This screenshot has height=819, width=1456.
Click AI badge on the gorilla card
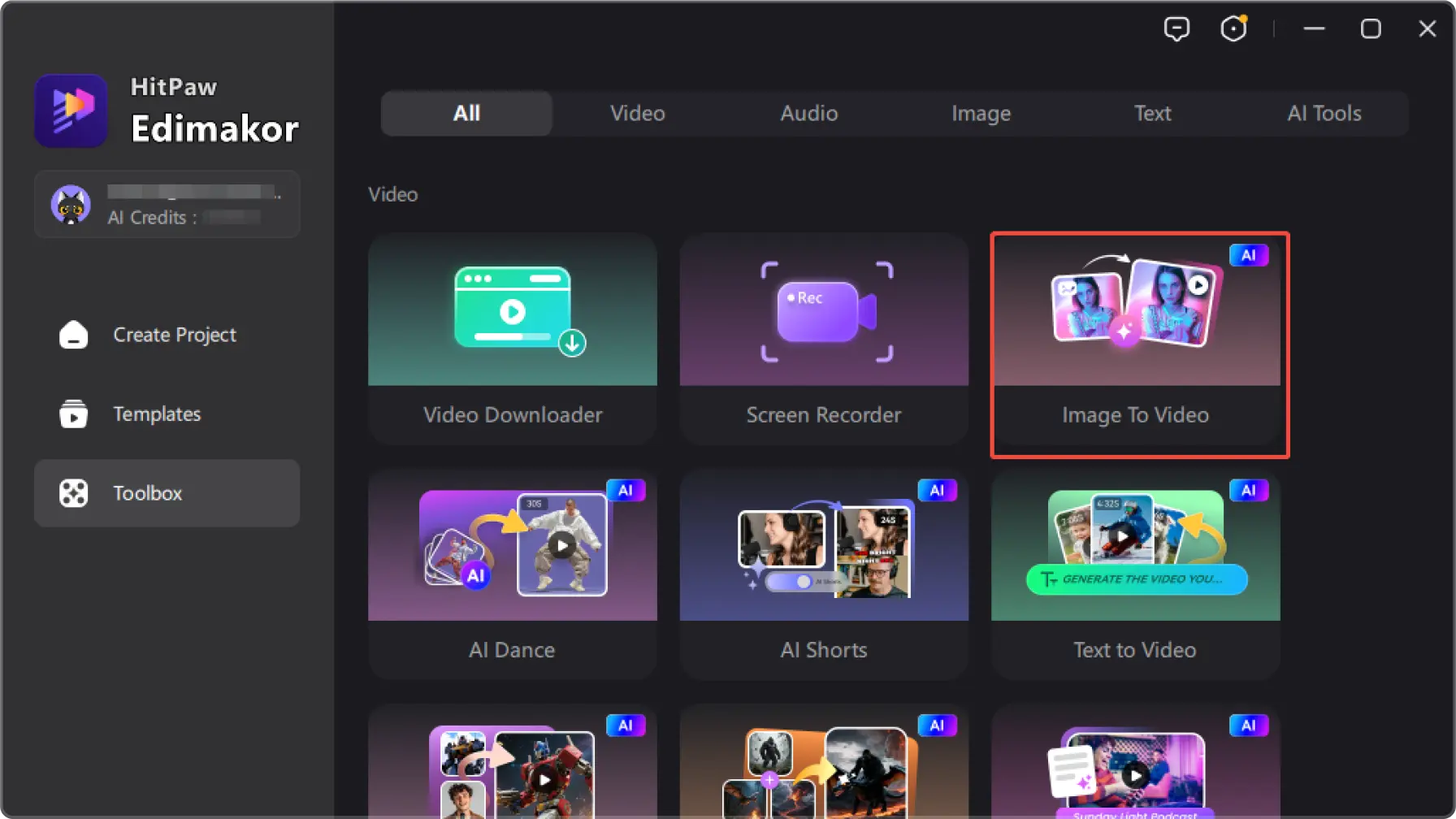pyautogui.click(x=937, y=726)
